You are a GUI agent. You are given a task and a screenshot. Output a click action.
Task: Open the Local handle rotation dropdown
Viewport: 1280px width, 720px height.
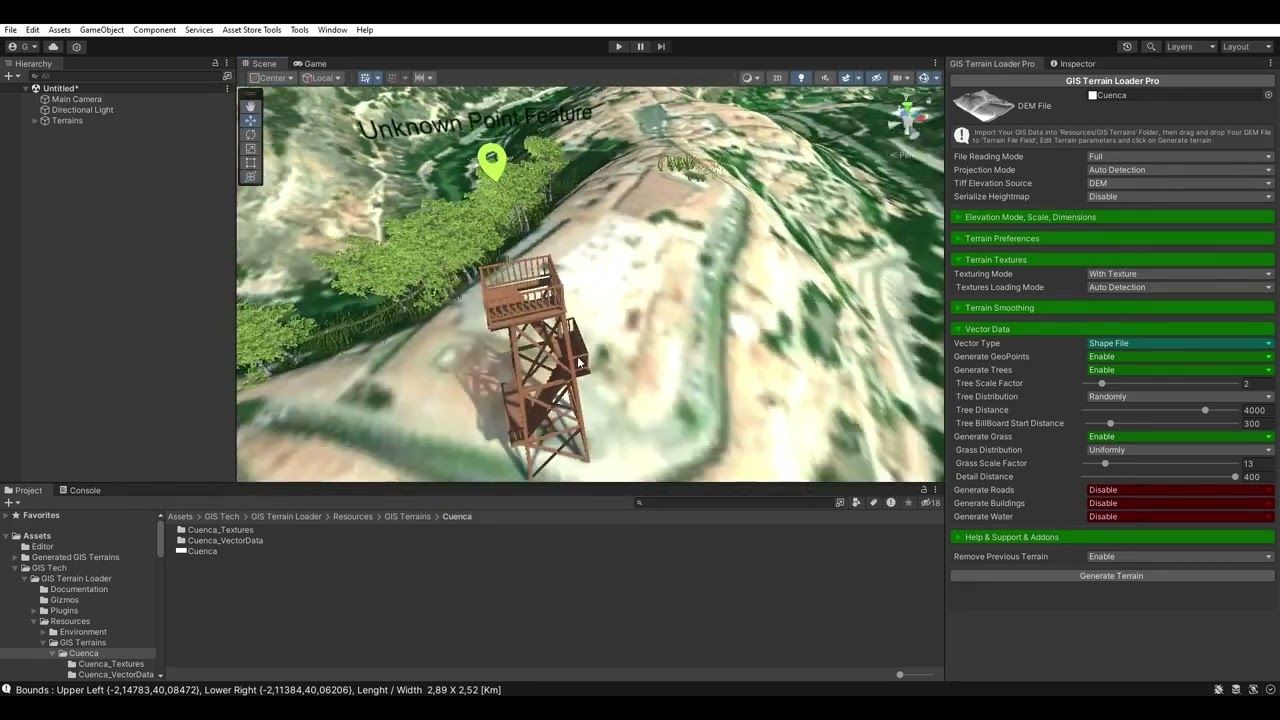(x=321, y=78)
